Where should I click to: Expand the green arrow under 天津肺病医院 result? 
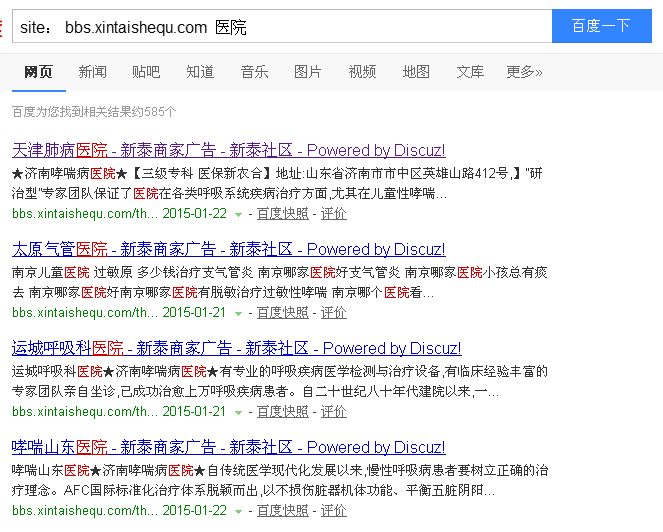coord(238,214)
